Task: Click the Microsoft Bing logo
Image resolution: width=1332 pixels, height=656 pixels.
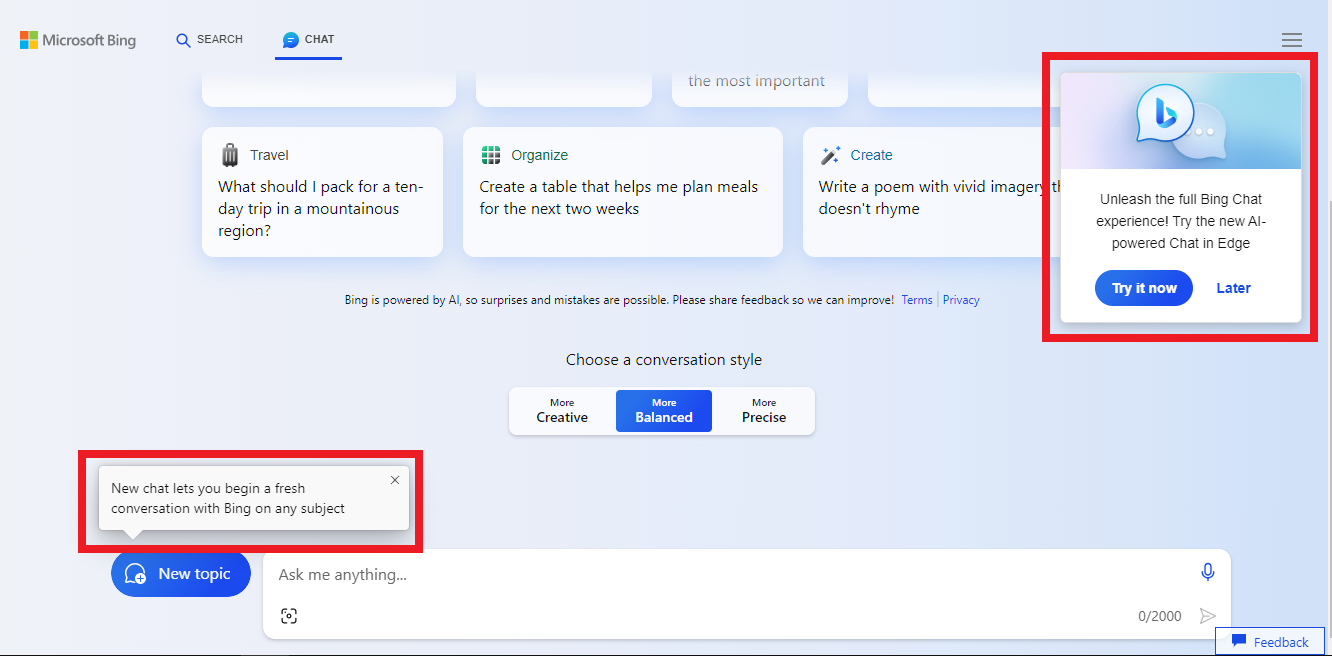Action: click(78, 40)
